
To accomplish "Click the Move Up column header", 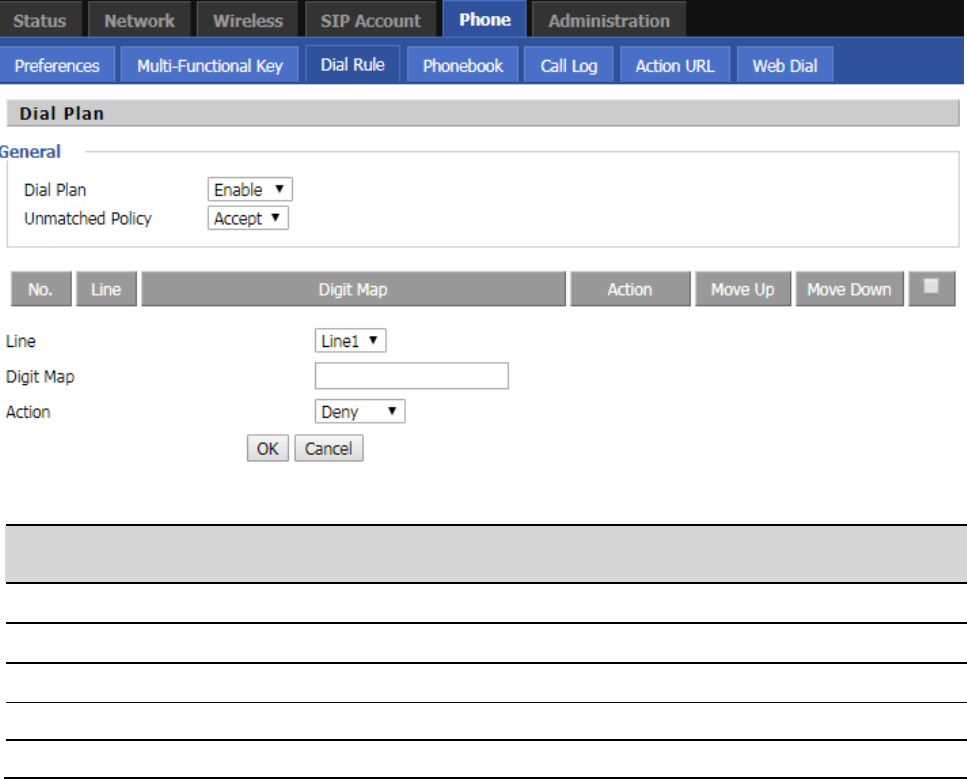I will [x=743, y=289].
